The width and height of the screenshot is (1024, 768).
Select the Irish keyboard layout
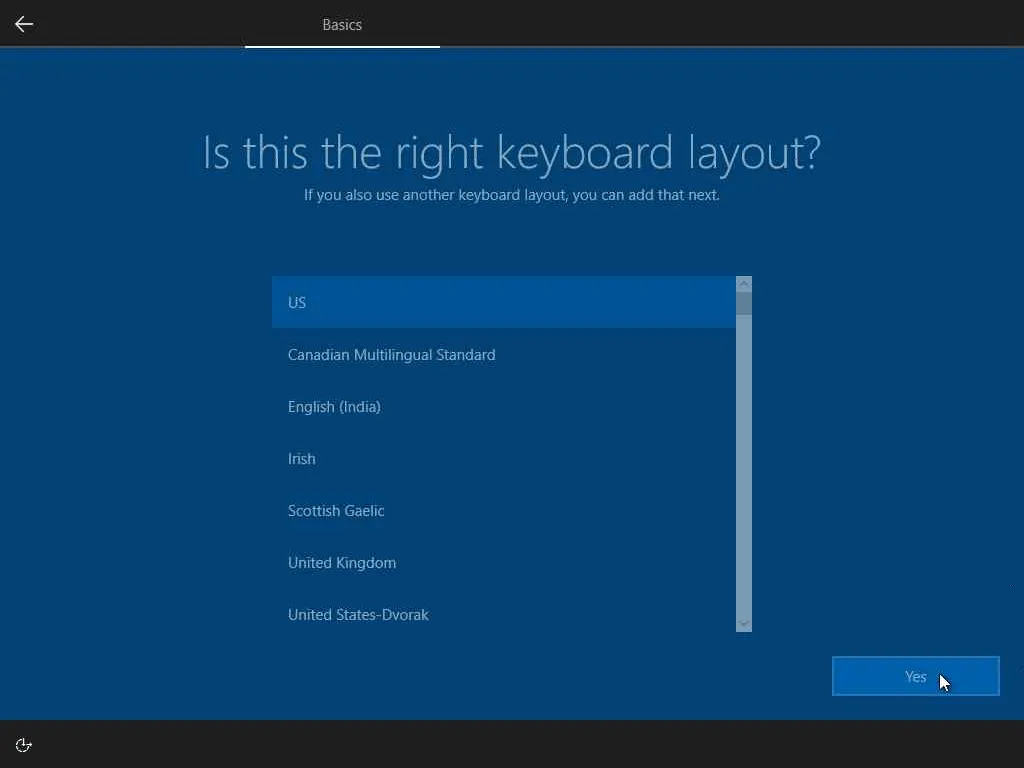point(504,458)
